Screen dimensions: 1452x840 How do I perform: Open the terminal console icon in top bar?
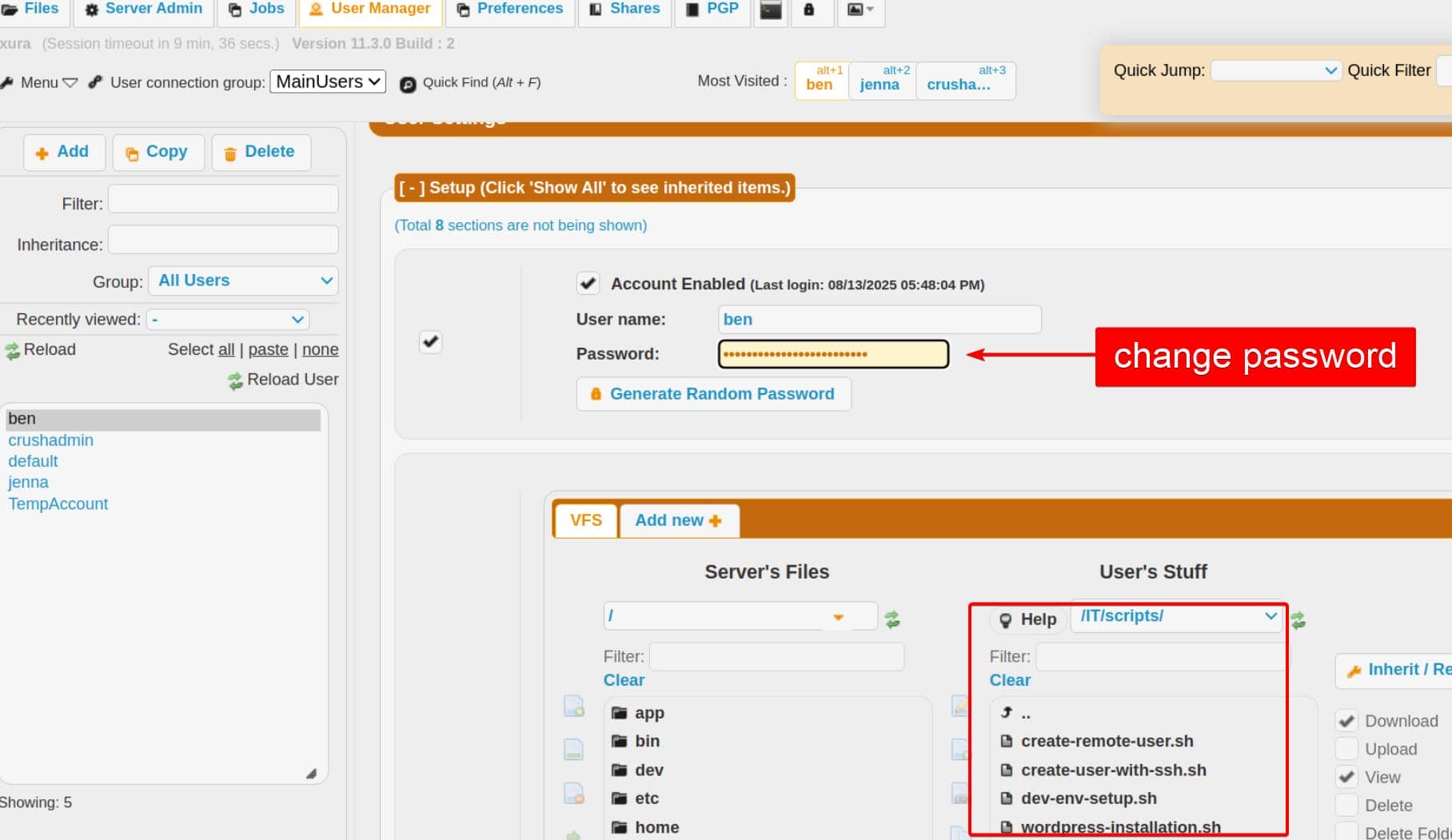click(x=771, y=10)
